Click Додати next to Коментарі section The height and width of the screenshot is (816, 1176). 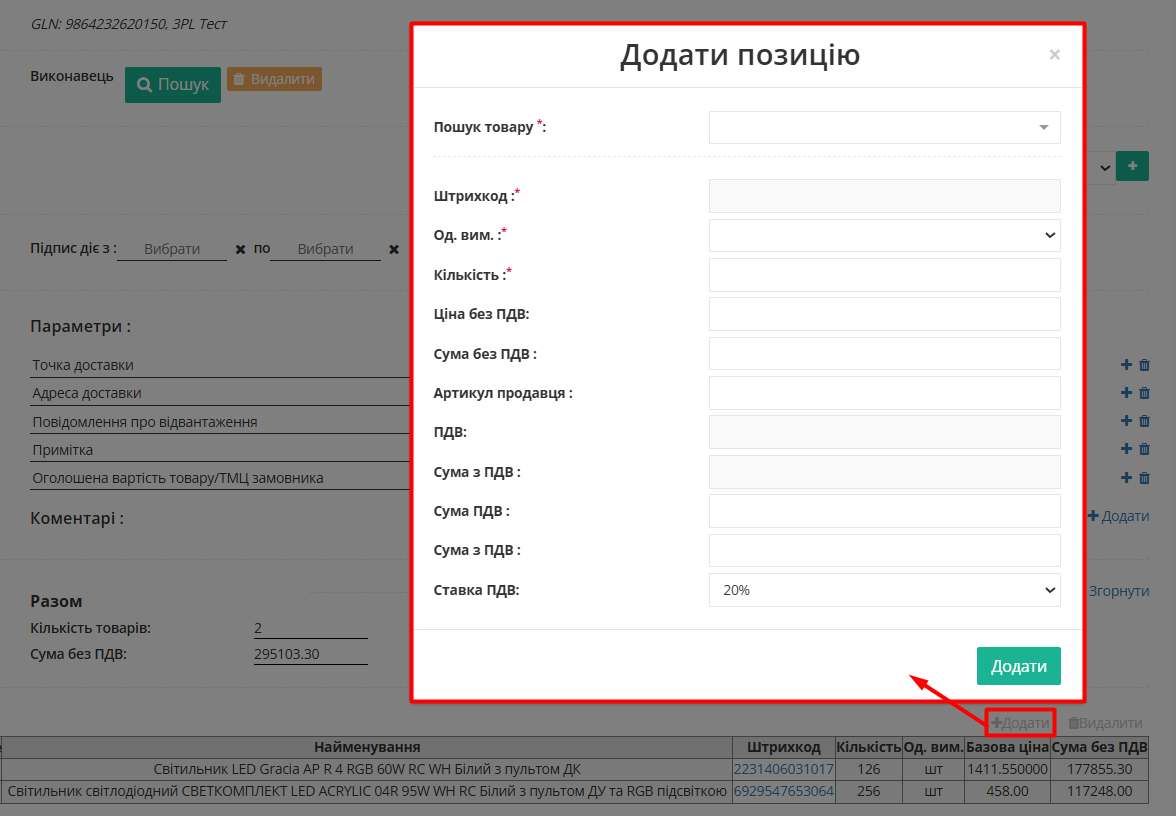click(x=1118, y=515)
